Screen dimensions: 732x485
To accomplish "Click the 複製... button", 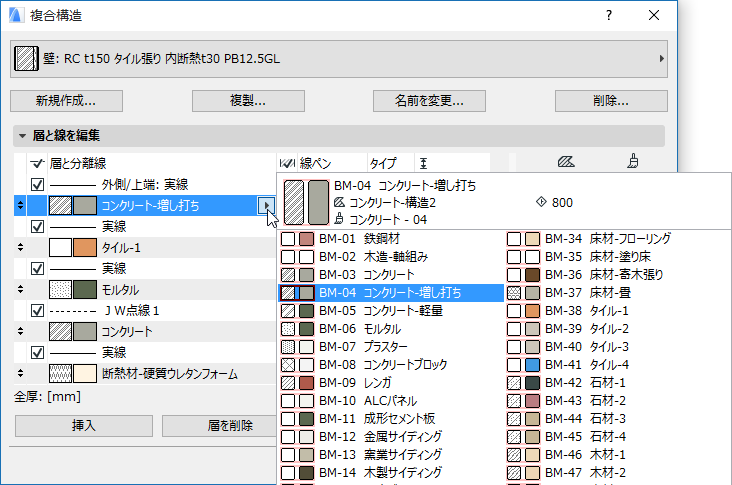I will coord(248,101).
